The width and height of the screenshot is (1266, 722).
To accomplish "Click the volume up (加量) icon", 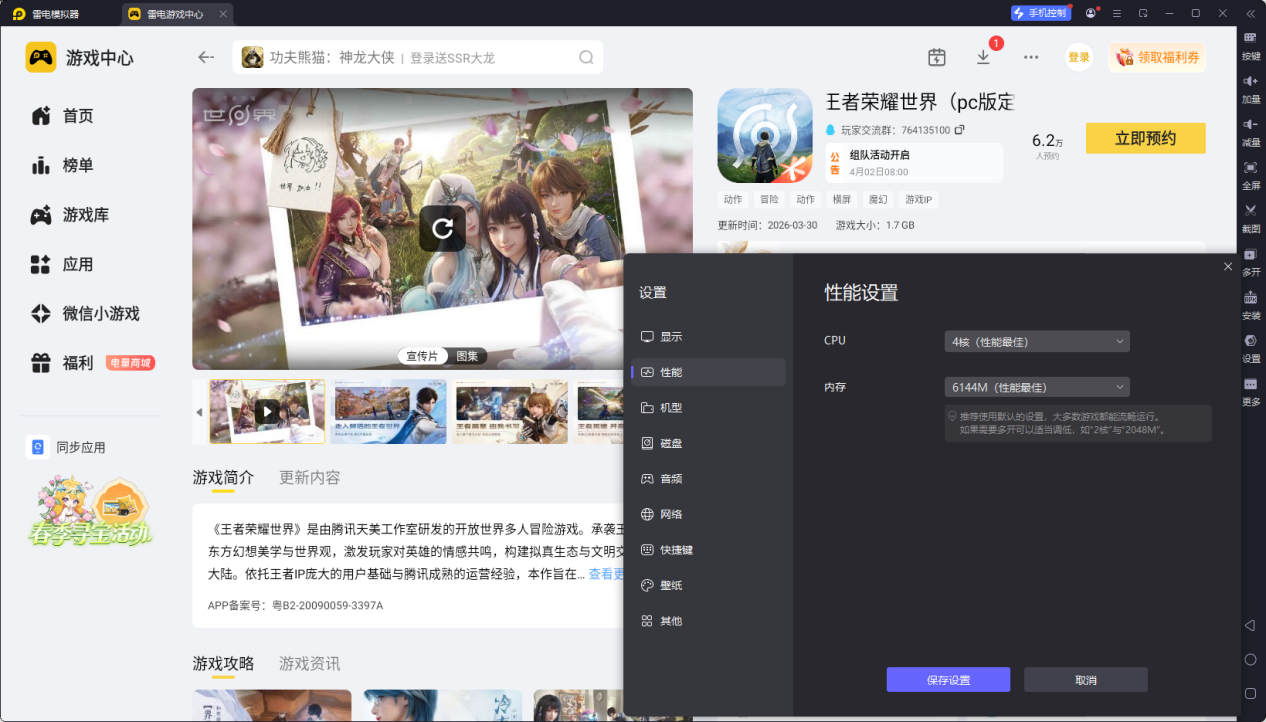I will click(1250, 81).
